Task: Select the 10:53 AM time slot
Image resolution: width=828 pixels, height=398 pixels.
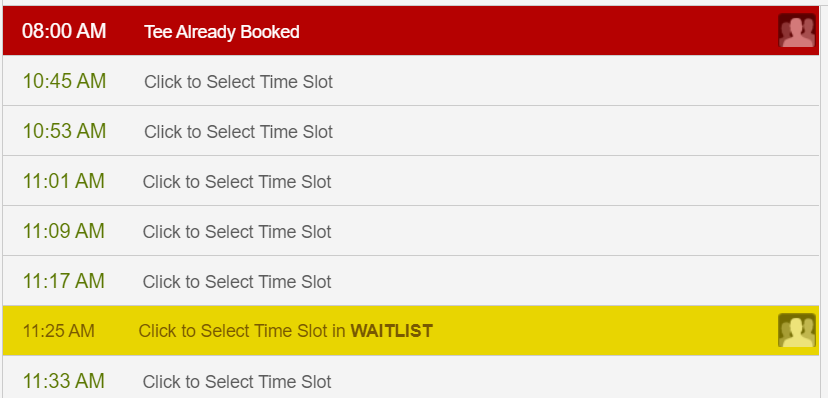Action: tap(411, 131)
